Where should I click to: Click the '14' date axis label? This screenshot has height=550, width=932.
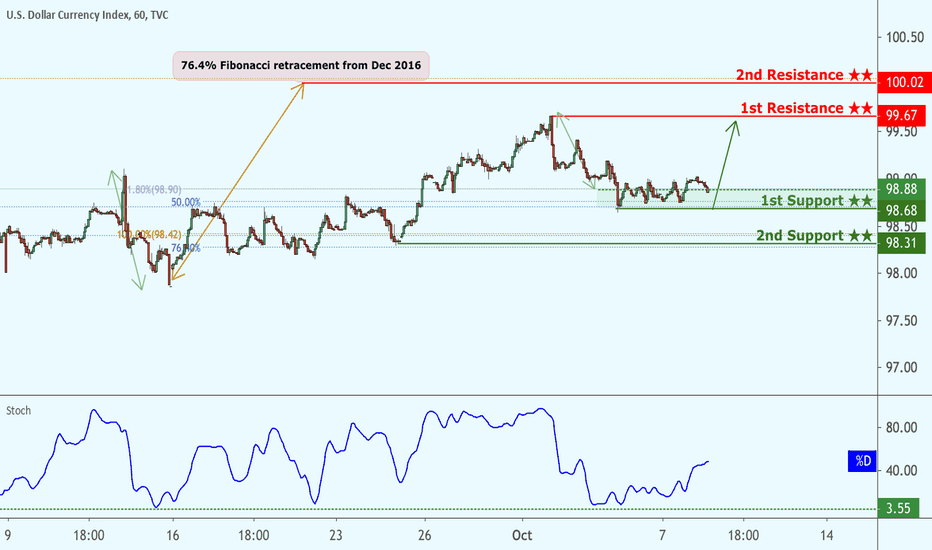pyautogui.click(x=826, y=536)
